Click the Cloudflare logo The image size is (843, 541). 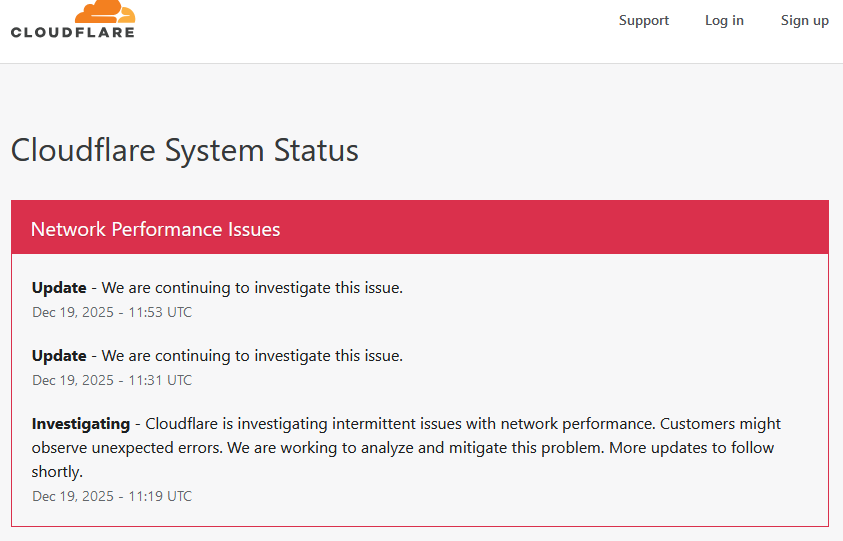click(x=73, y=19)
